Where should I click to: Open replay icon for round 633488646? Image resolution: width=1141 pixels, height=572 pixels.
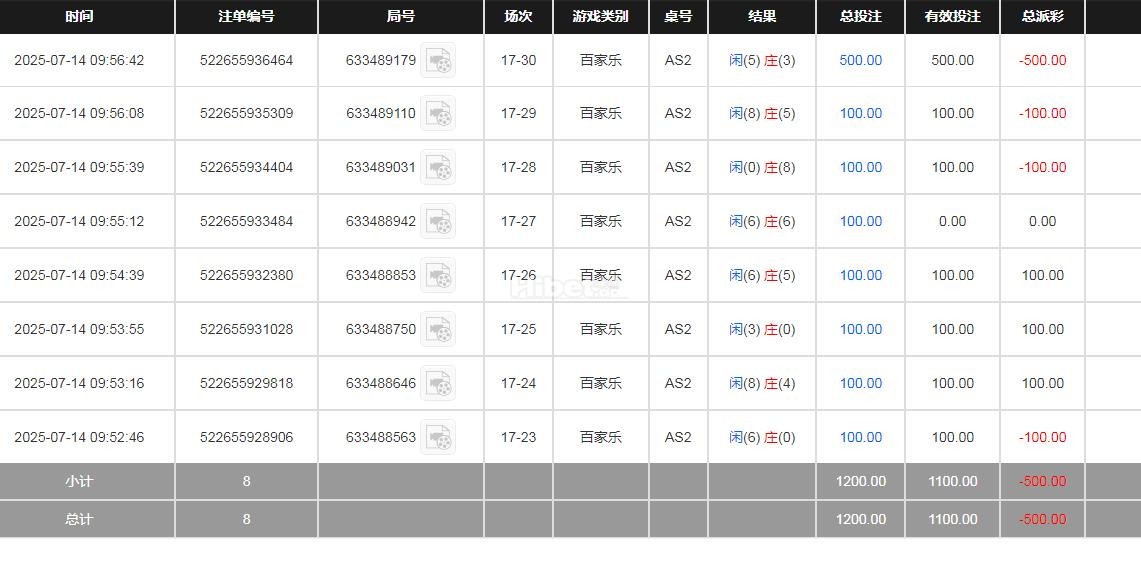[x=438, y=384]
